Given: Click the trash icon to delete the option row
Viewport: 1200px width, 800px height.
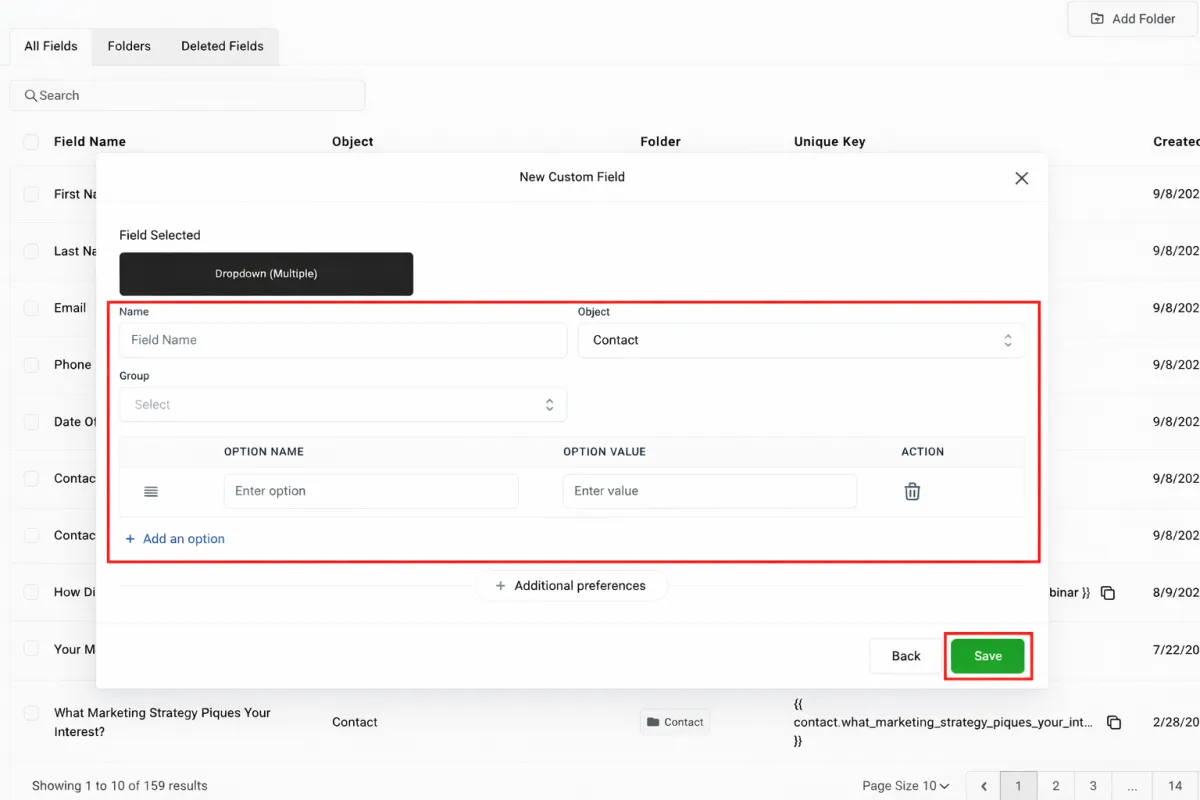Looking at the screenshot, I should [x=912, y=491].
